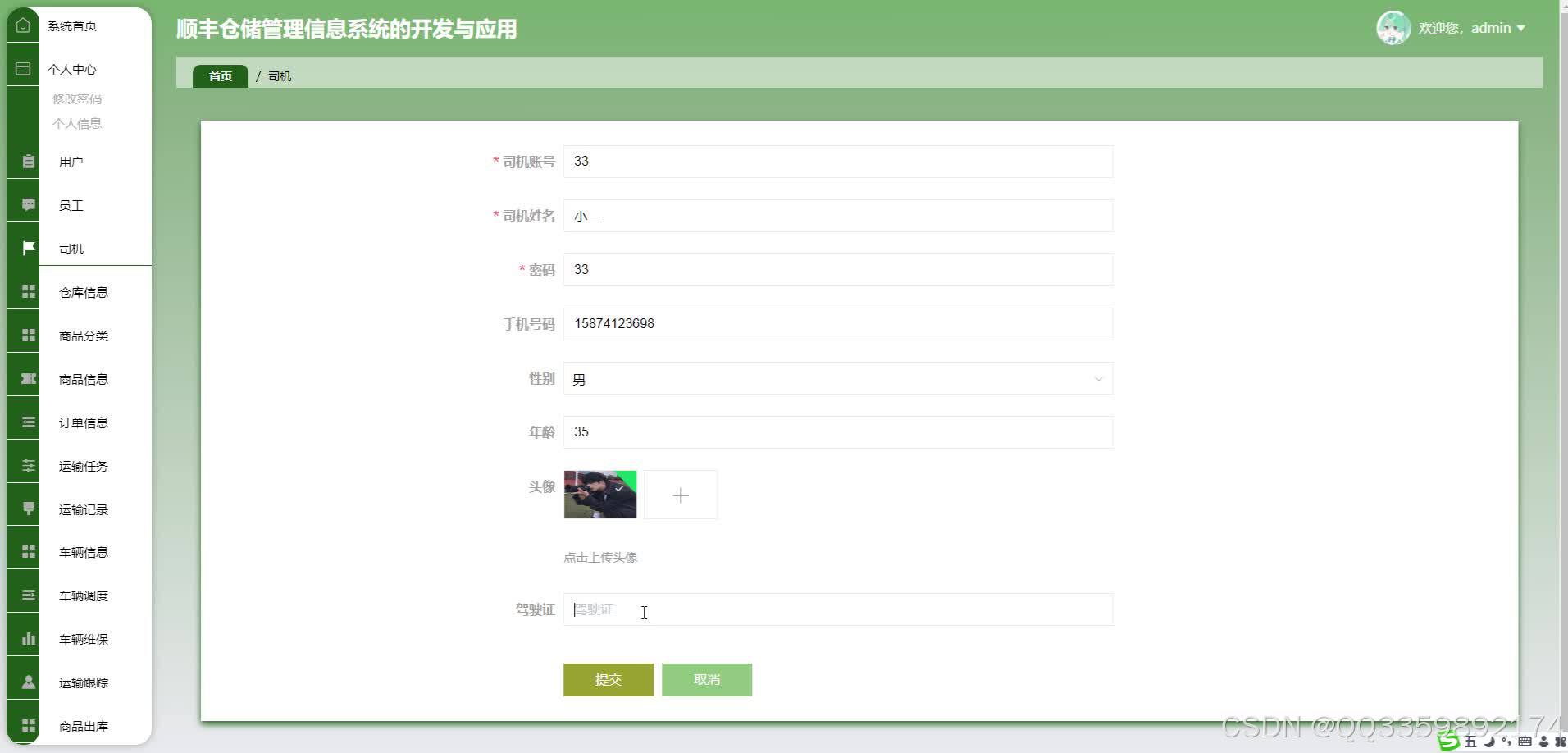
Task: Click the list icon beside 订单信息
Action: click(28, 422)
